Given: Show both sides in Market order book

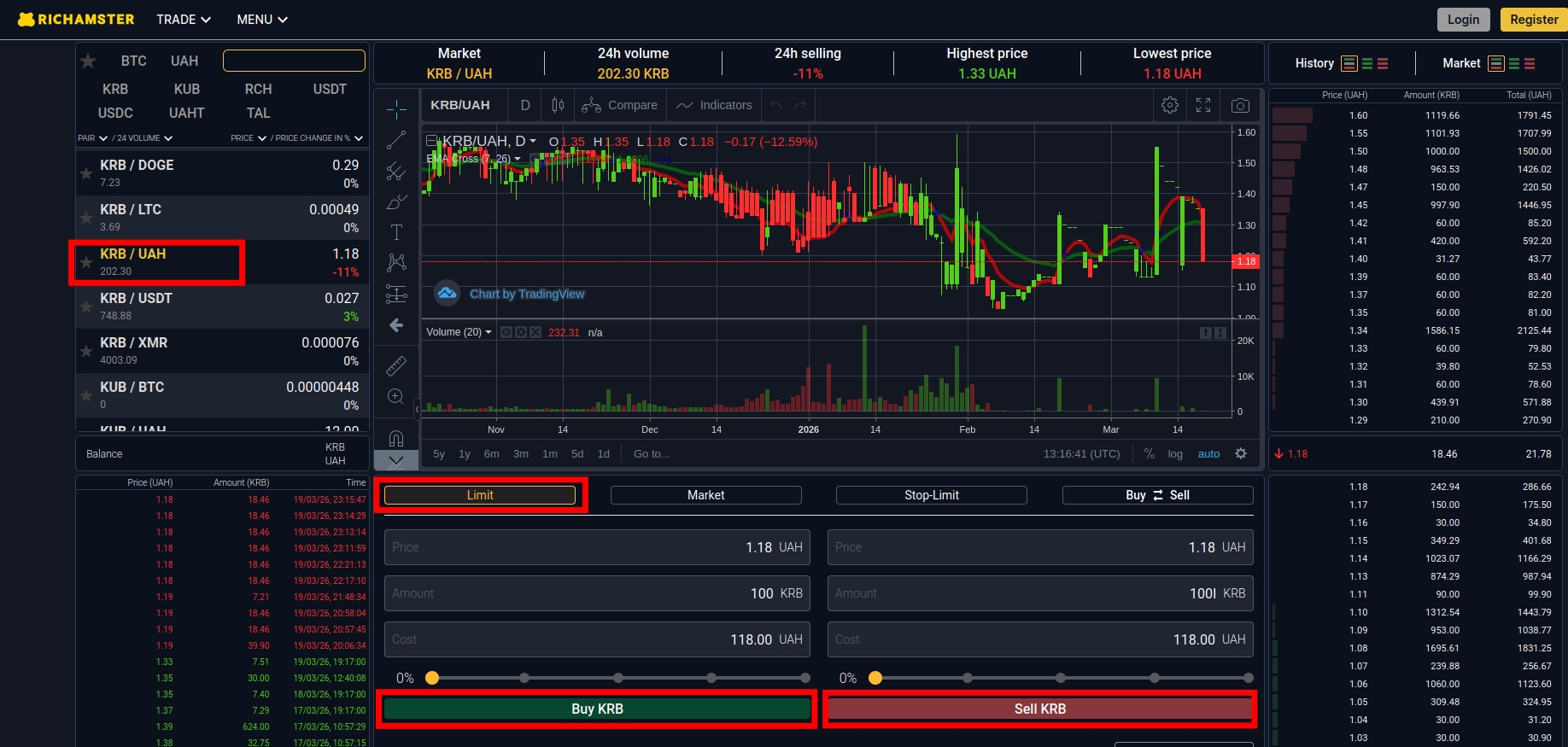Looking at the screenshot, I should (x=1496, y=63).
